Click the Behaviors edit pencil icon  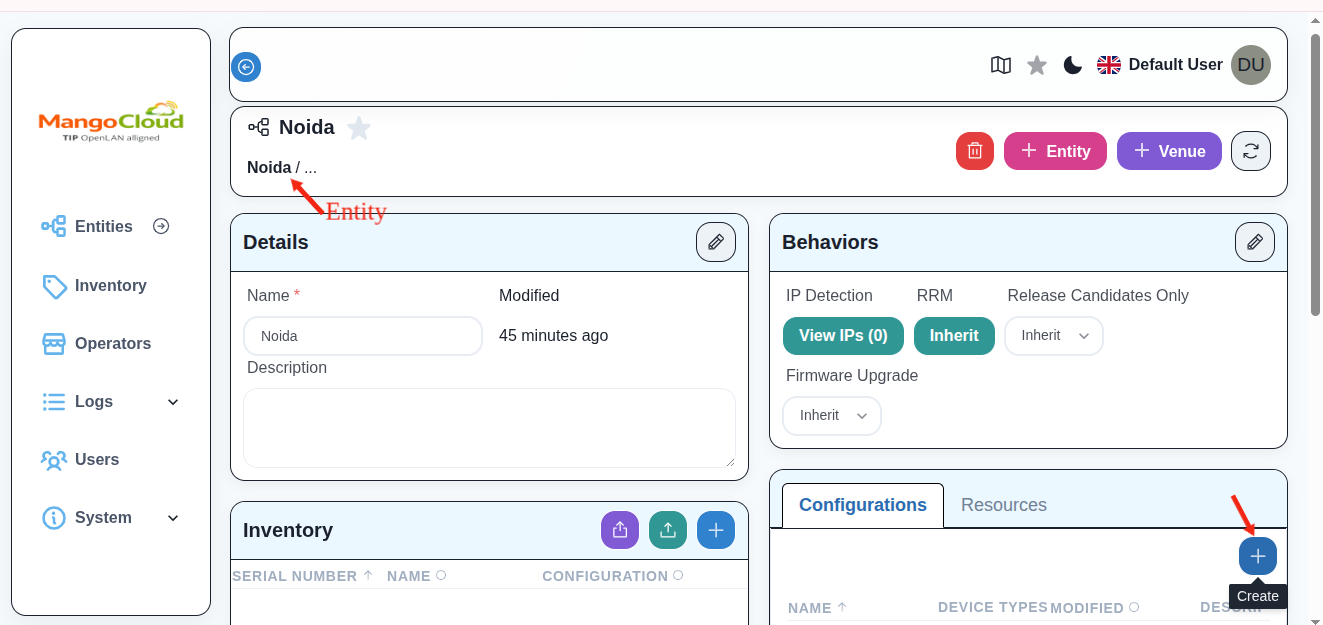tap(1254, 241)
